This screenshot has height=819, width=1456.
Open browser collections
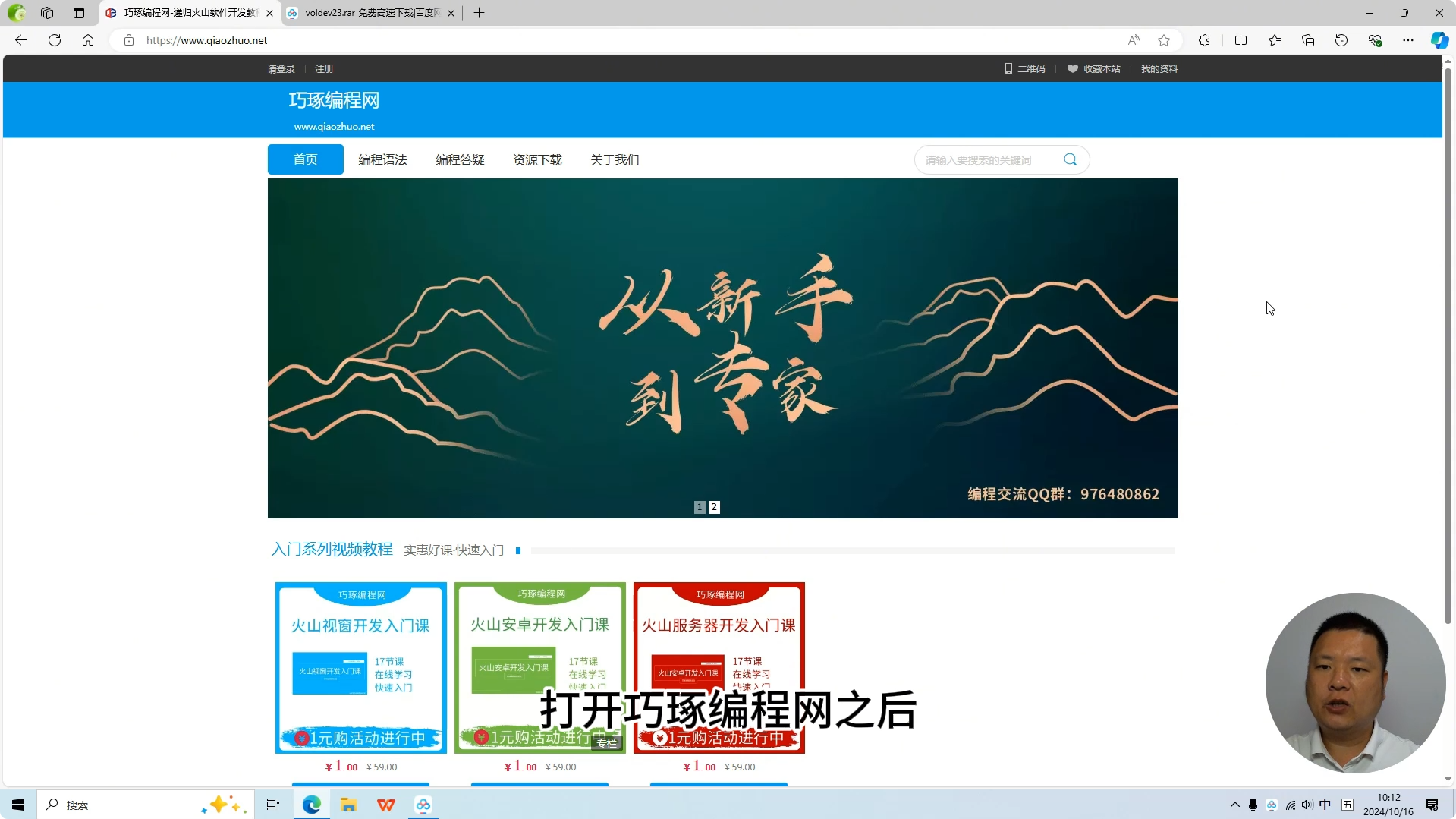coord(1308,40)
